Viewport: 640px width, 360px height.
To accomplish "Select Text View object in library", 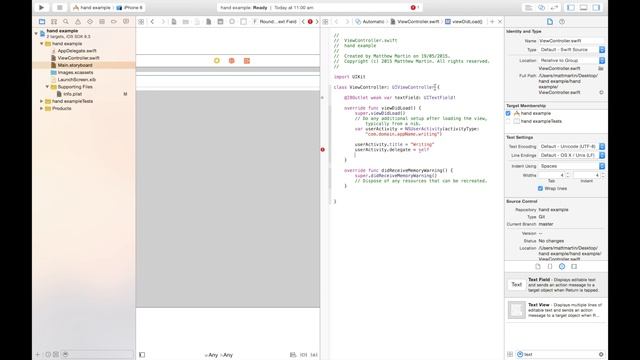I will point(556,310).
